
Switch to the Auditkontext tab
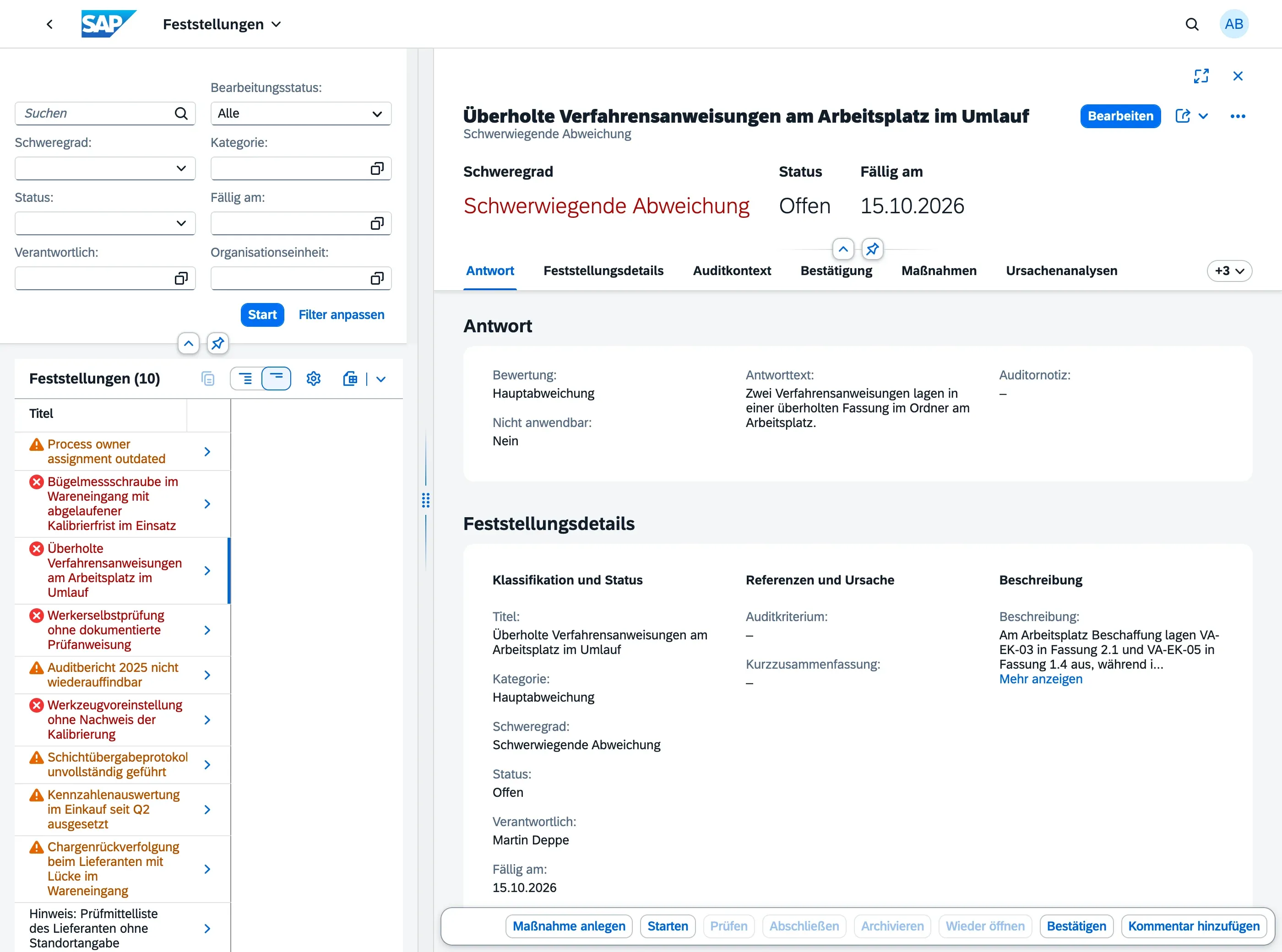pyautogui.click(x=732, y=271)
